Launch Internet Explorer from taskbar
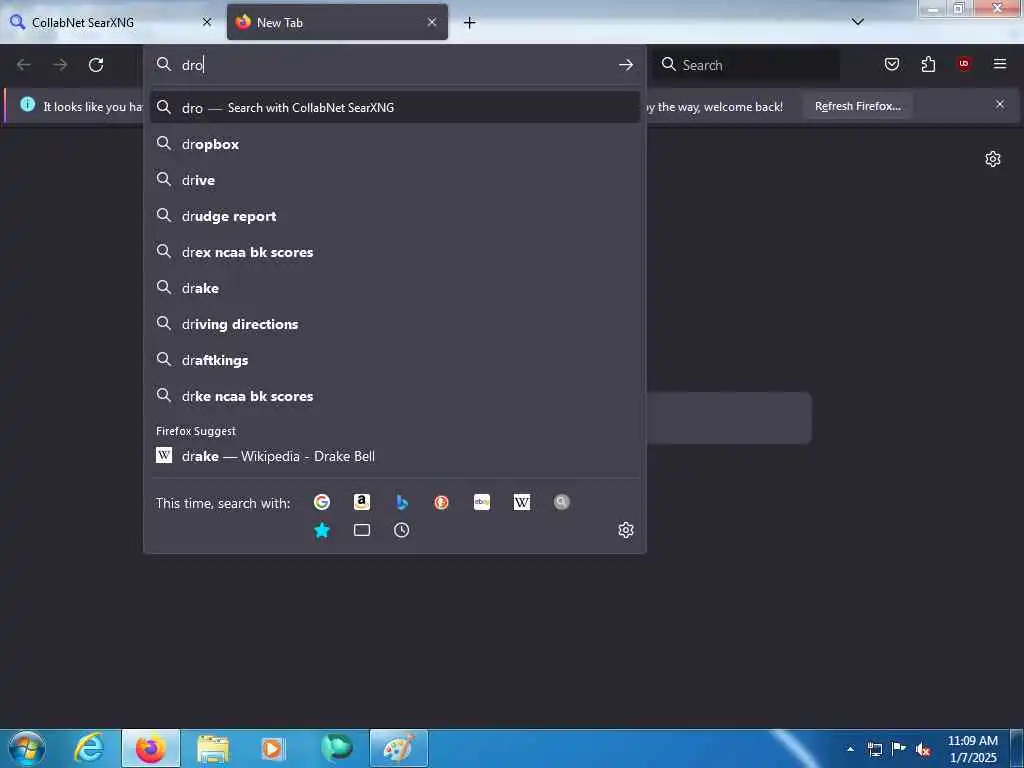The width and height of the screenshot is (1024, 768). [x=89, y=748]
